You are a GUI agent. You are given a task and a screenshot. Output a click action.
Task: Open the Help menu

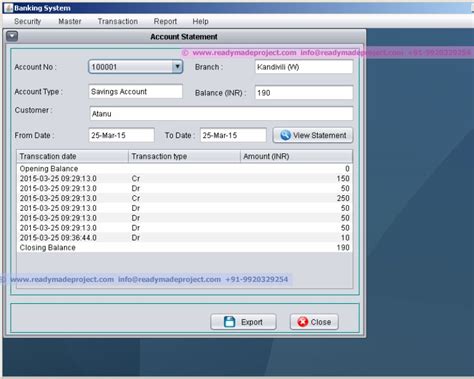[x=200, y=21]
